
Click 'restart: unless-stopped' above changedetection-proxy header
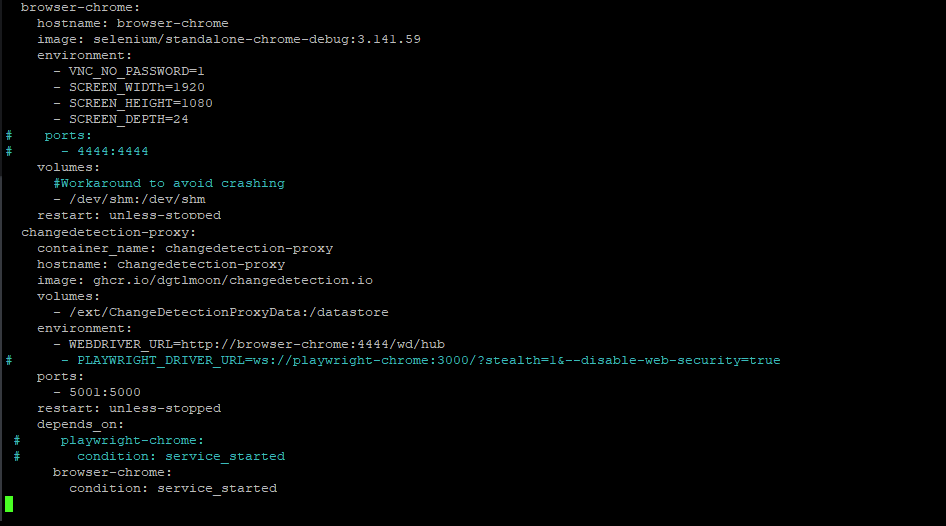tap(129, 215)
